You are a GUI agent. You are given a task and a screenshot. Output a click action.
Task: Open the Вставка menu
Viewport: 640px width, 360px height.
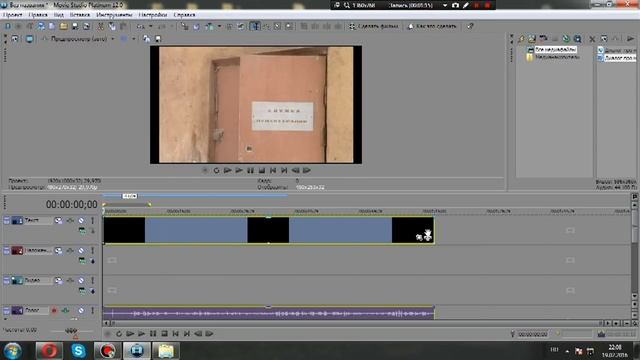pos(80,15)
